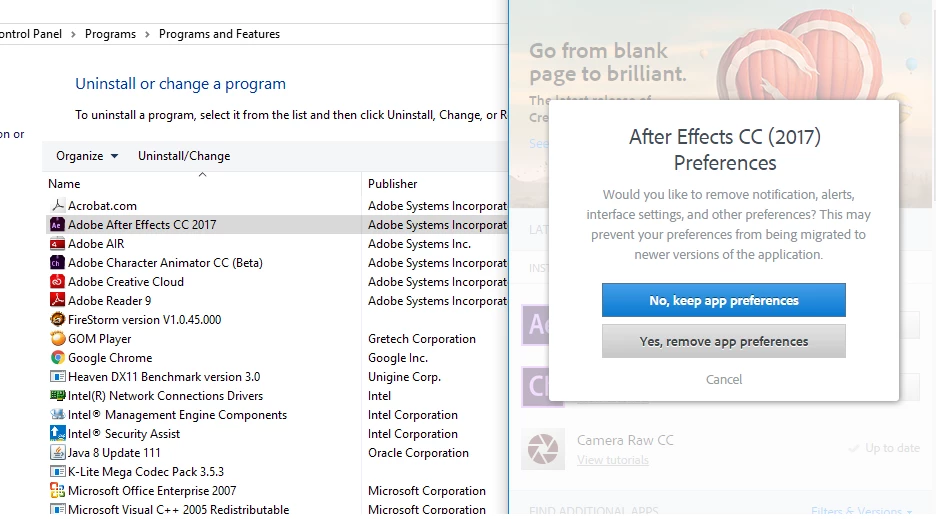Go to Programs and Features breadcrumb
The width and height of the screenshot is (936, 519).
pyautogui.click(x=219, y=34)
